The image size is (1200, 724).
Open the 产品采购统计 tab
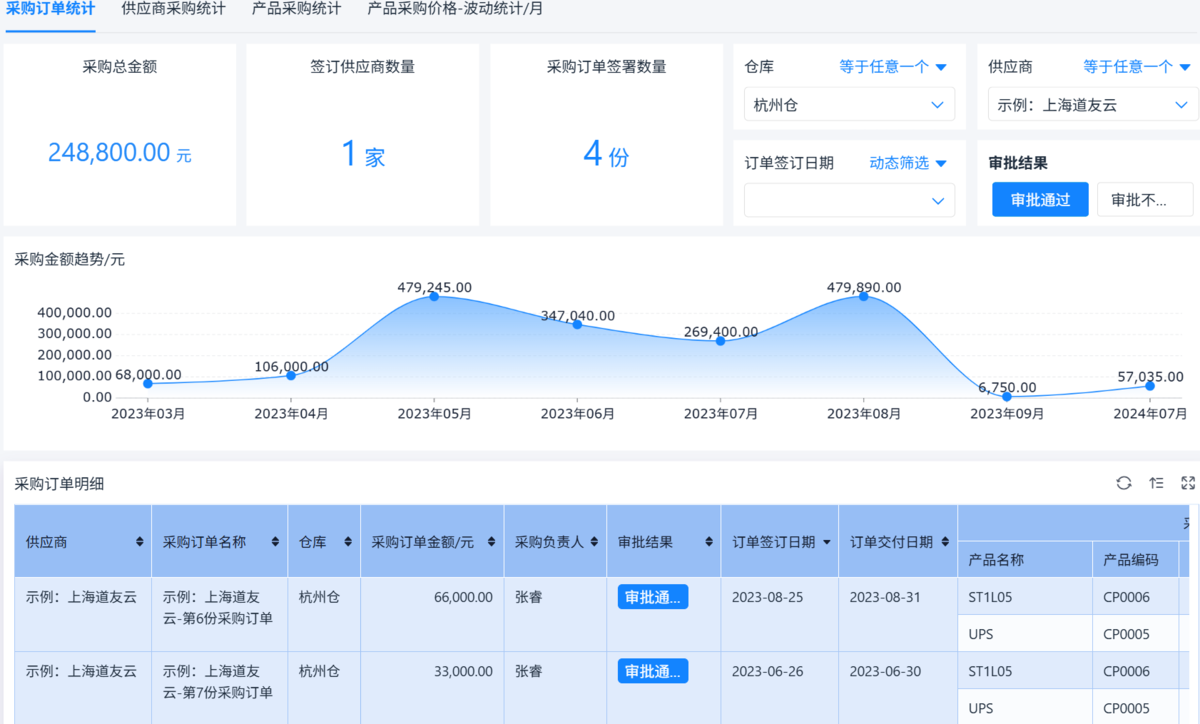point(296,9)
